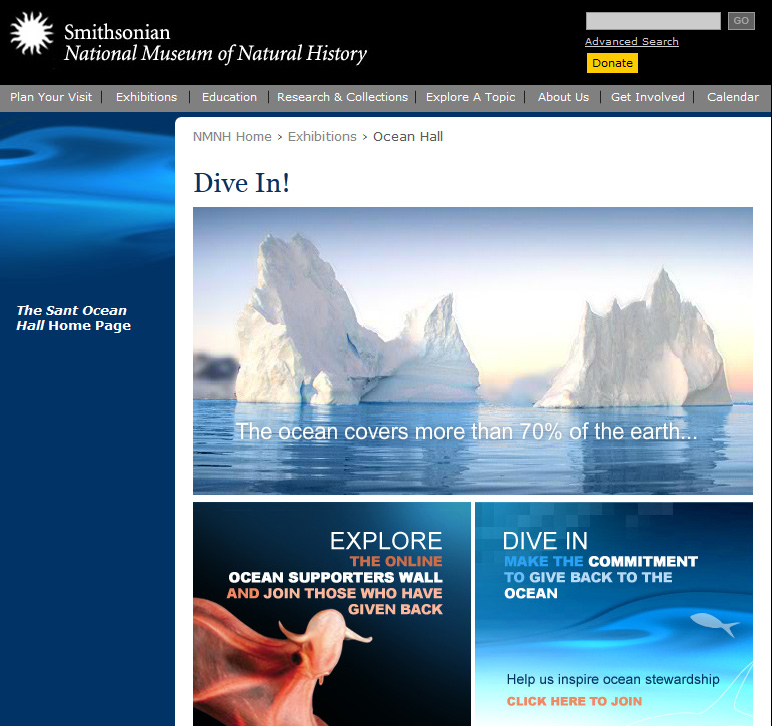
Task: Open The Sant Ocean Hall Home Page link
Action: click(x=73, y=318)
